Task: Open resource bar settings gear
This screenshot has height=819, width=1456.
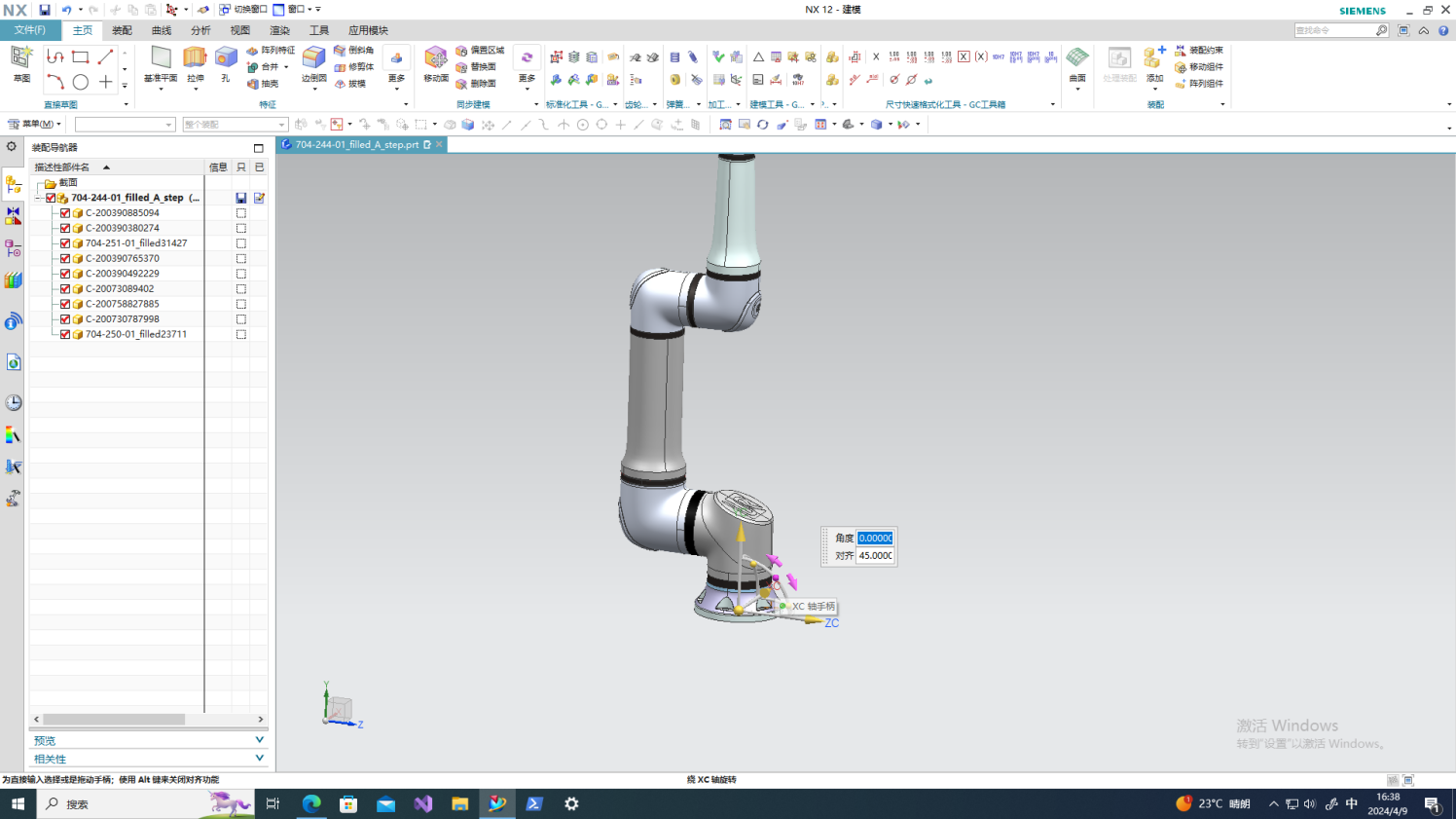Action: (x=12, y=147)
